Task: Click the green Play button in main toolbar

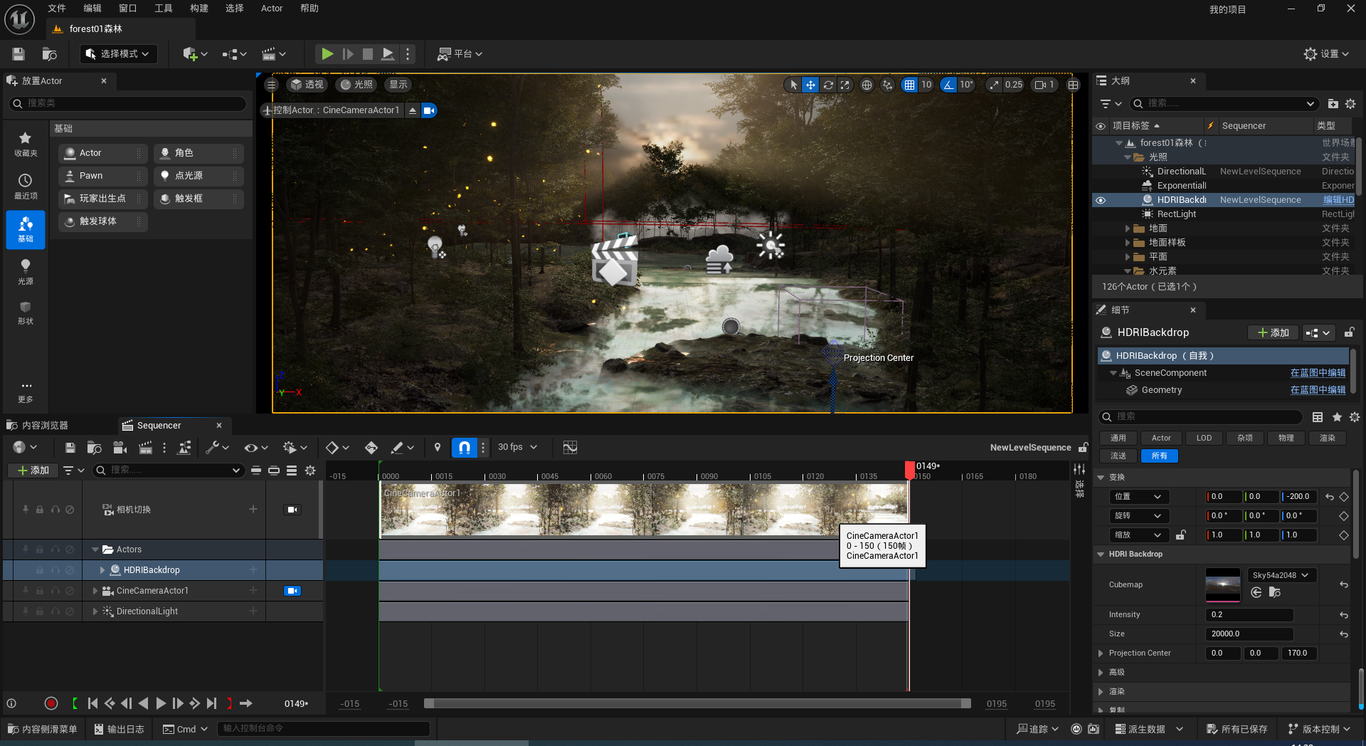Action: pos(327,54)
